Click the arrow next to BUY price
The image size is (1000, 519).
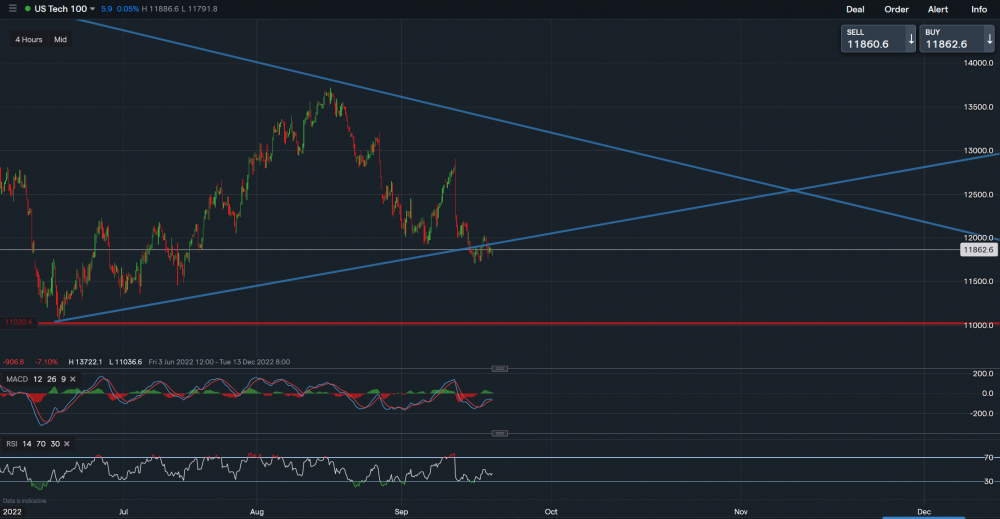click(989, 39)
